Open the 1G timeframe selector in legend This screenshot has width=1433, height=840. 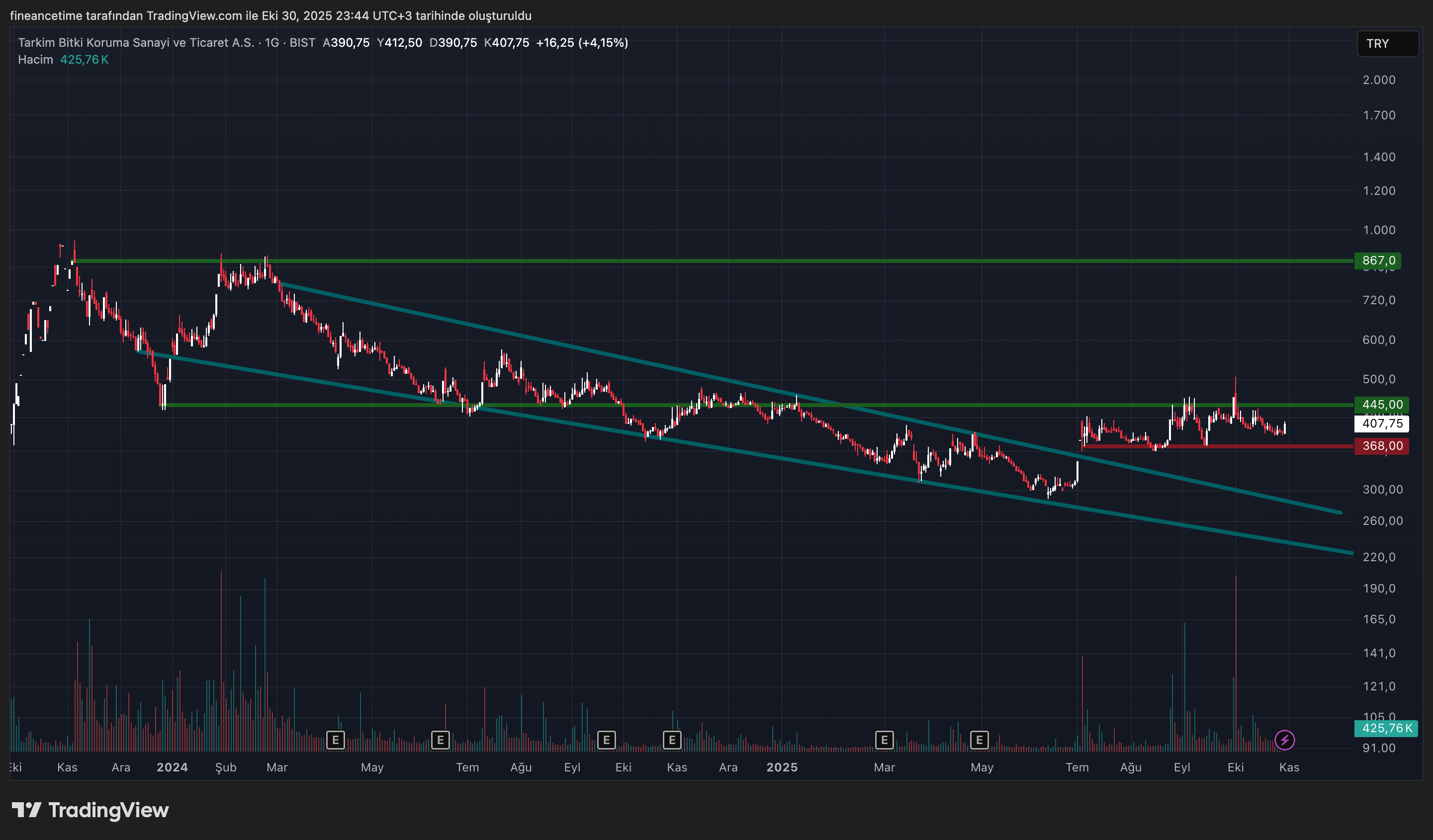[x=274, y=42]
